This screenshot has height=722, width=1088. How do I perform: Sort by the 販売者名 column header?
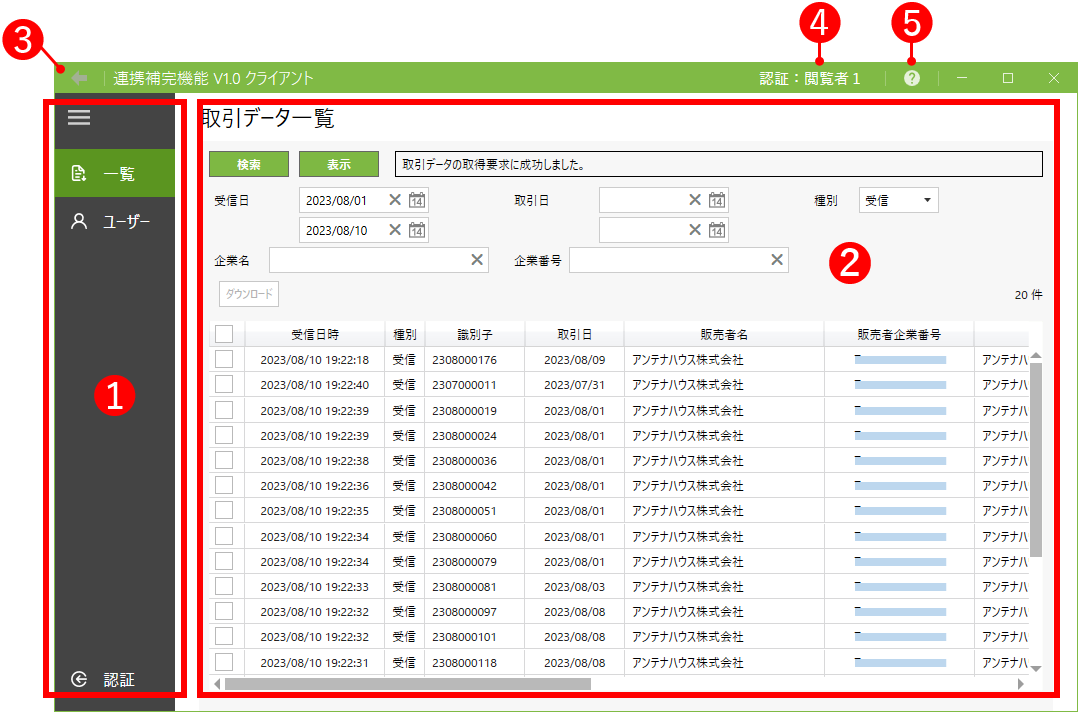pyautogui.click(x=724, y=334)
